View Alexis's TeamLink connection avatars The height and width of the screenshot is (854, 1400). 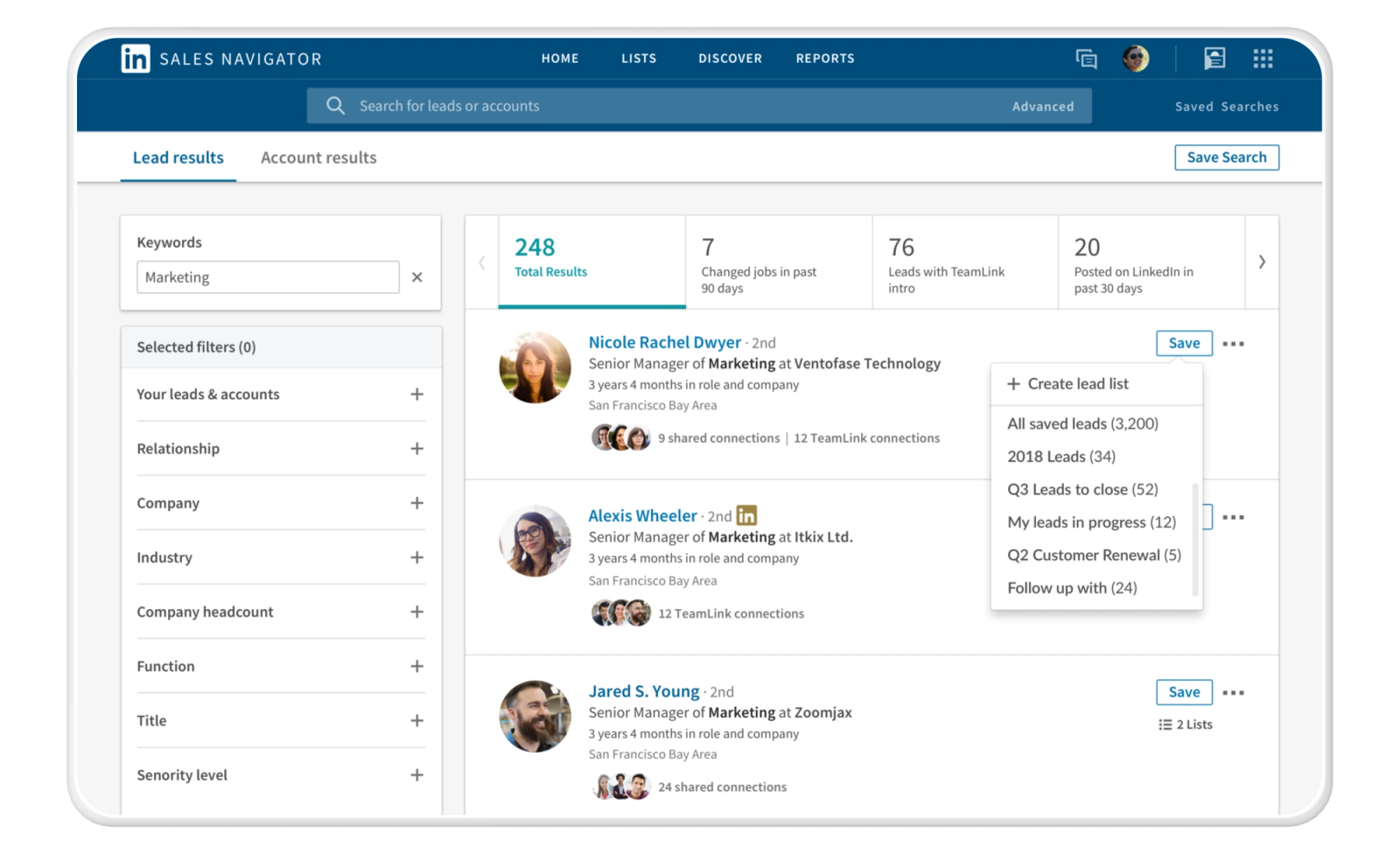pos(621,613)
